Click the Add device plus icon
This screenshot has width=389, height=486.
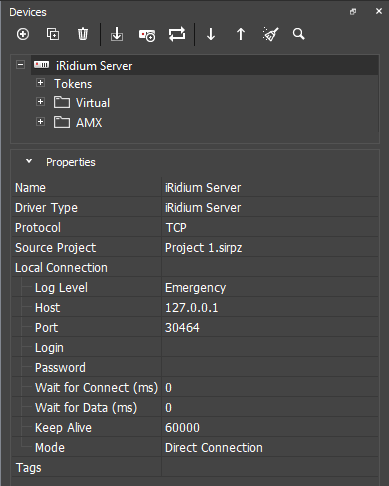(x=23, y=34)
